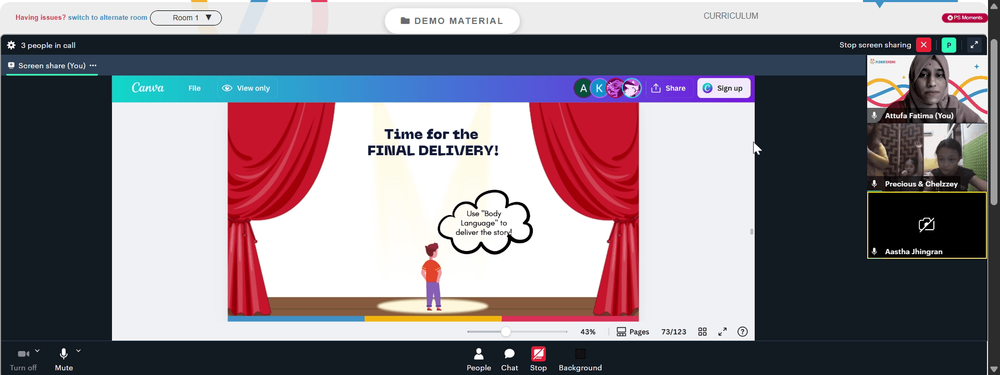
Task: Click Attufa Fatima's microphone icon
Action: pos(874,115)
